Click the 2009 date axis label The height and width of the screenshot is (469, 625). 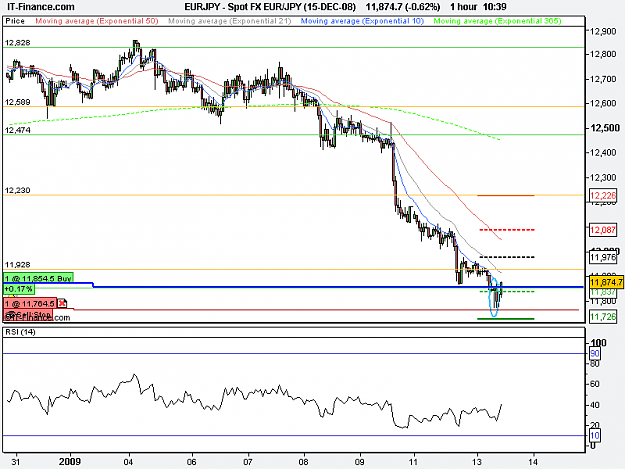[70, 462]
